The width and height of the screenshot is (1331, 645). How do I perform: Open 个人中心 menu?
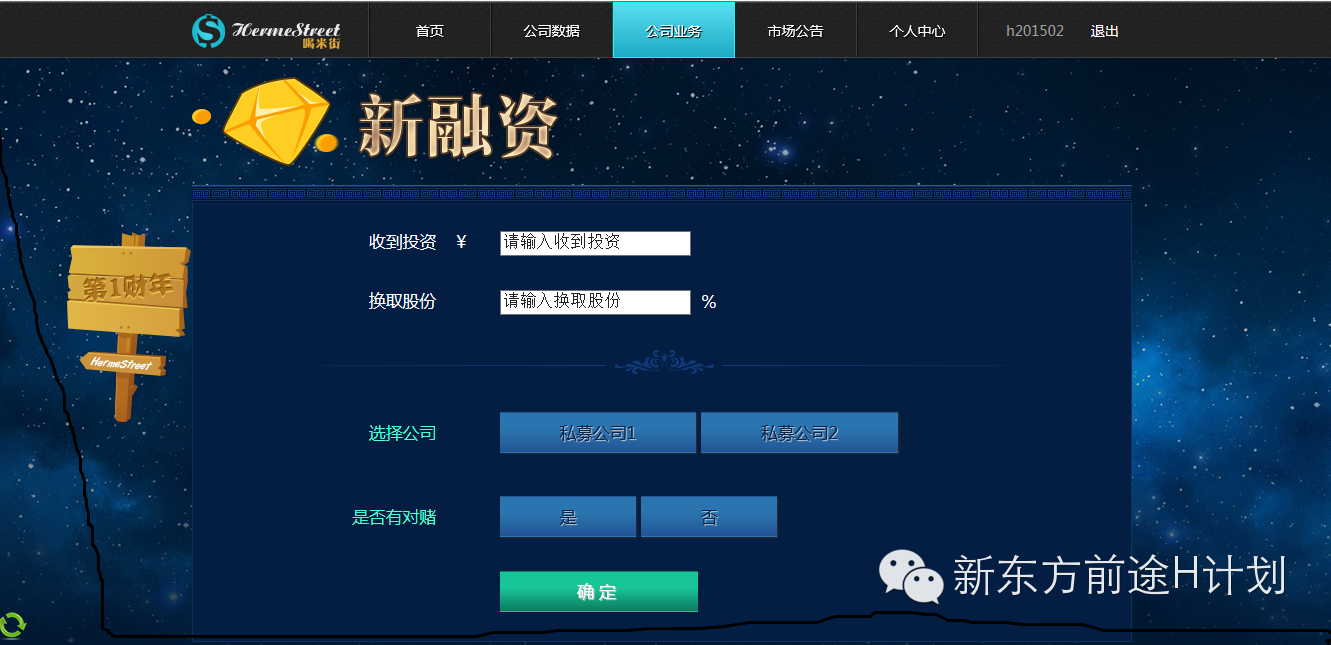pyautogui.click(x=917, y=30)
